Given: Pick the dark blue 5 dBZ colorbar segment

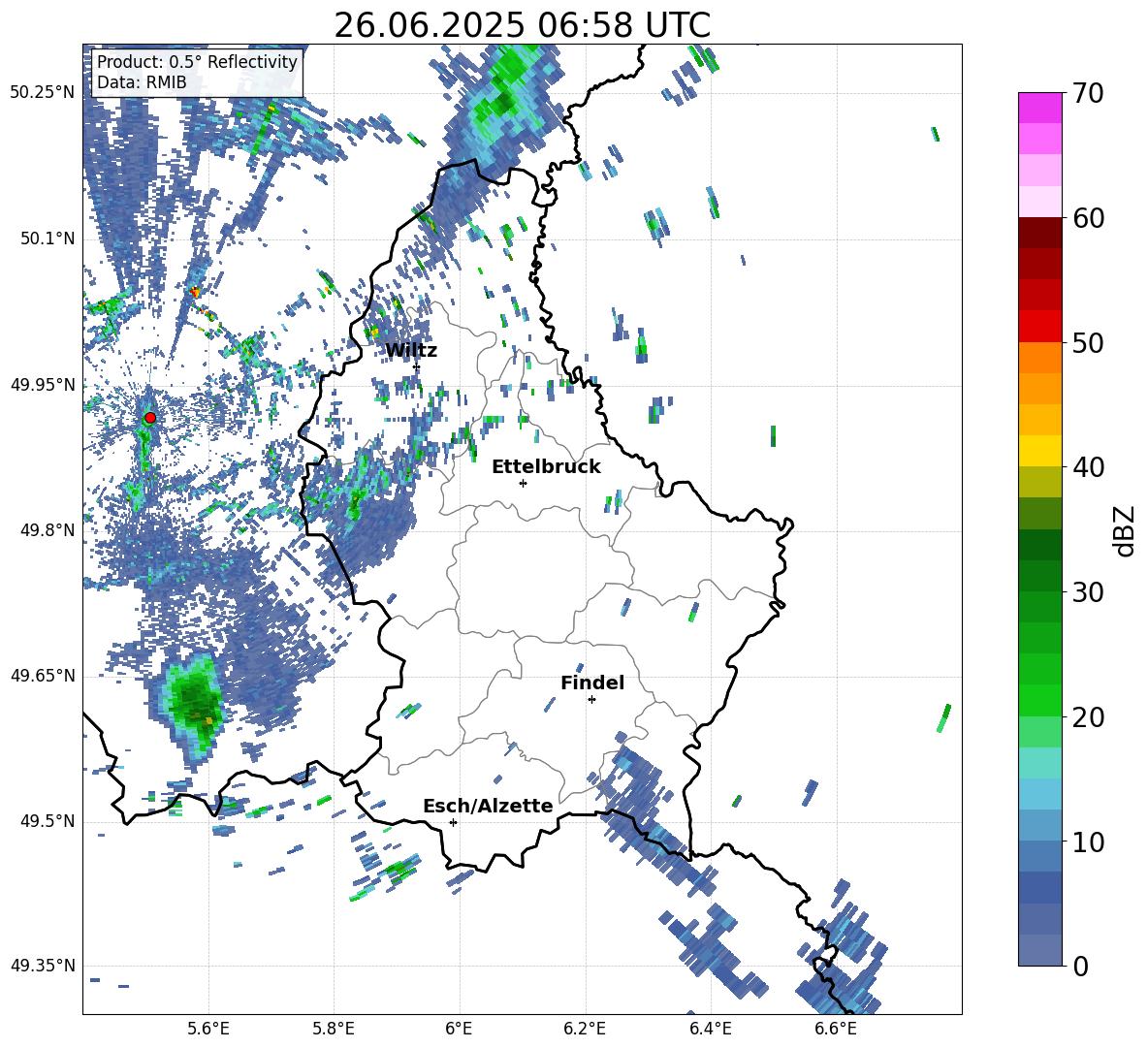Looking at the screenshot, I should coord(1039,887).
